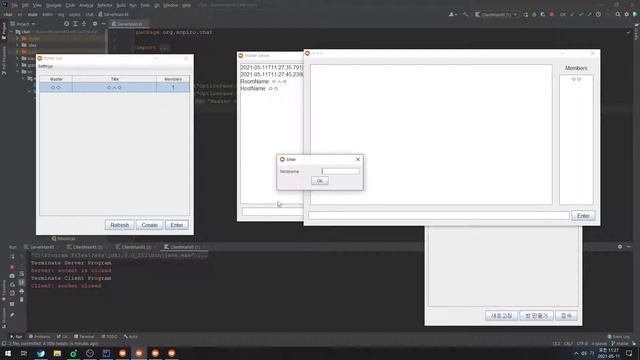640x360 pixels.
Task: Click the collapse all icon in Project panel
Action: tap(84, 24)
